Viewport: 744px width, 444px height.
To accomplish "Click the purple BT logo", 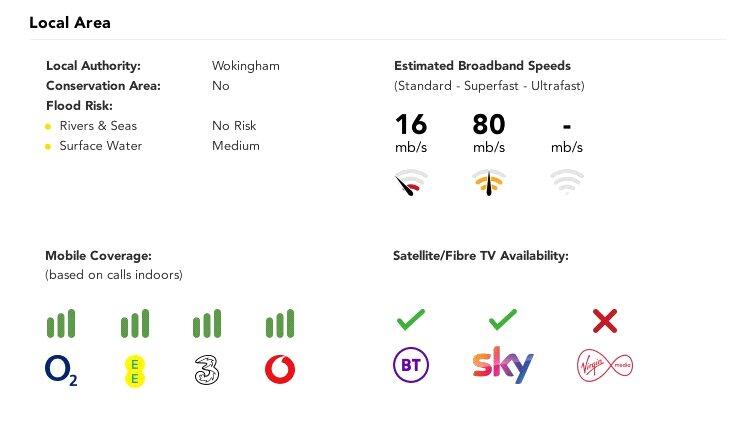I will click(x=410, y=366).
